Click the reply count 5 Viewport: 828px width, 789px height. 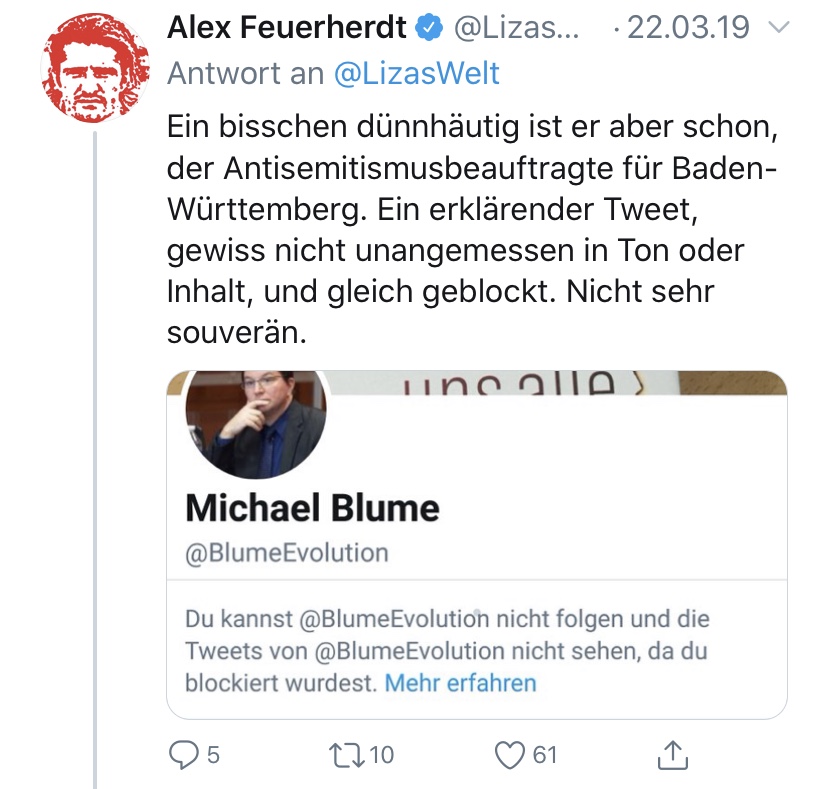tap(213, 755)
